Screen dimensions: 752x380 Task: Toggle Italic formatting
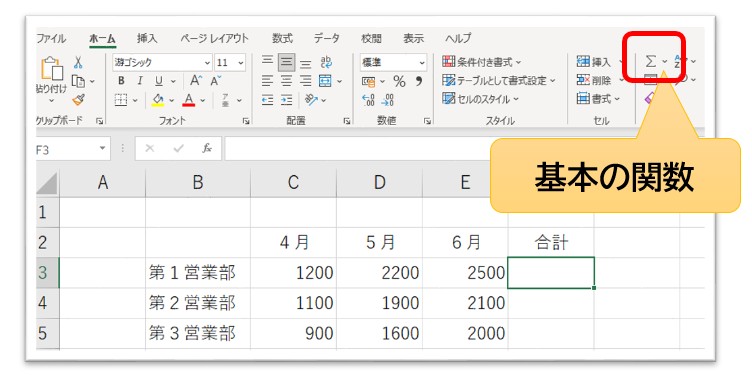[140, 81]
